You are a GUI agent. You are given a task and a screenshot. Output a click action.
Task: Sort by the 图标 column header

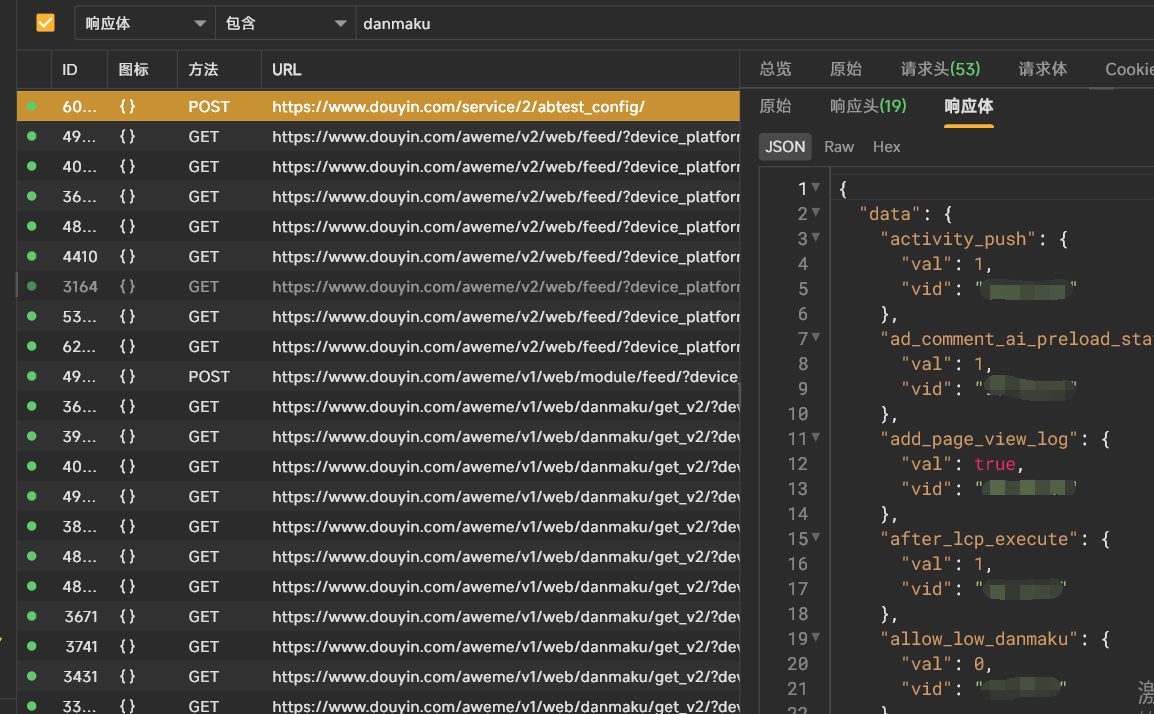pyautogui.click(x=133, y=69)
